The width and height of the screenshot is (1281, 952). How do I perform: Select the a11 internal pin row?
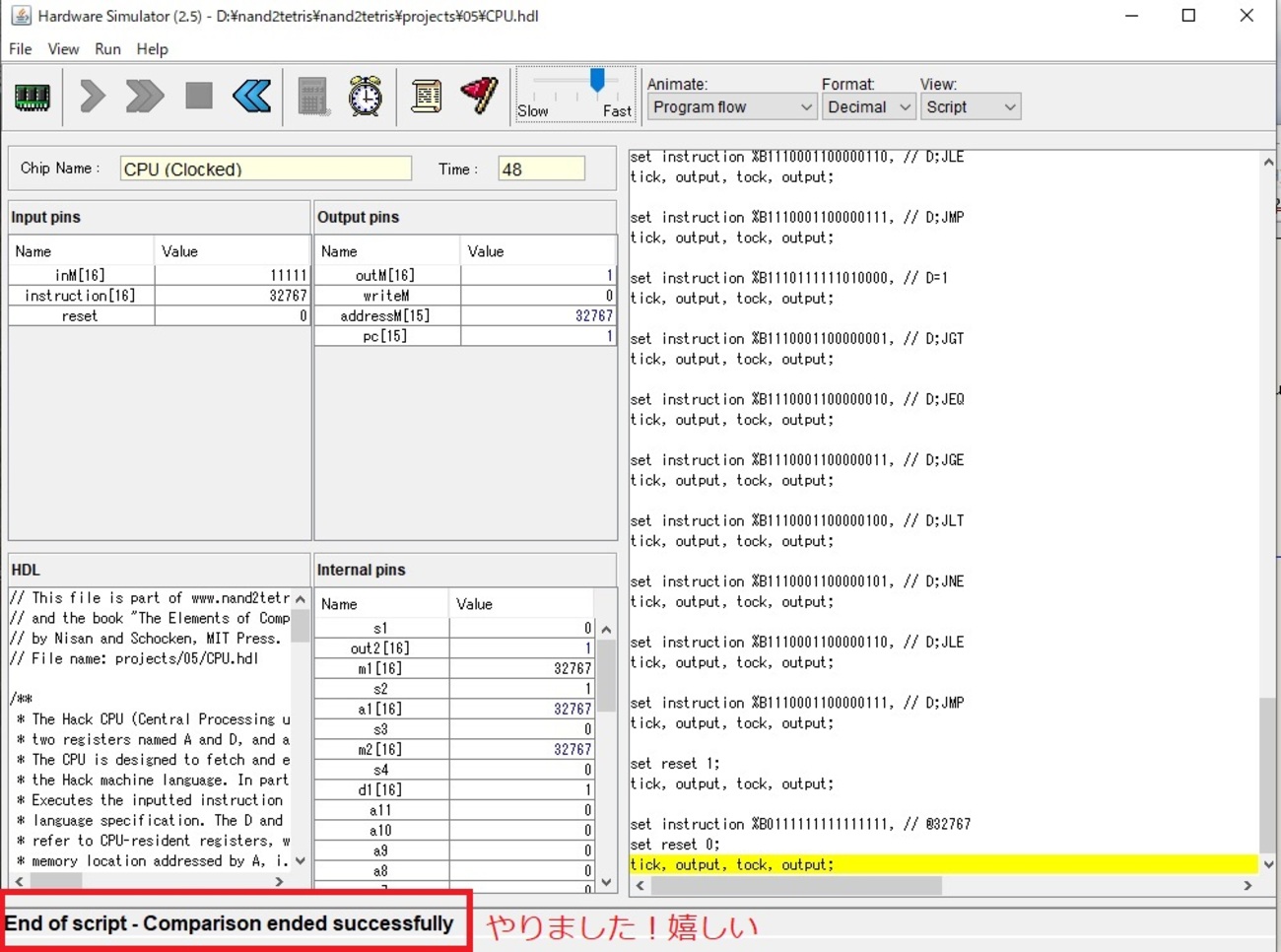coord(454,810)
